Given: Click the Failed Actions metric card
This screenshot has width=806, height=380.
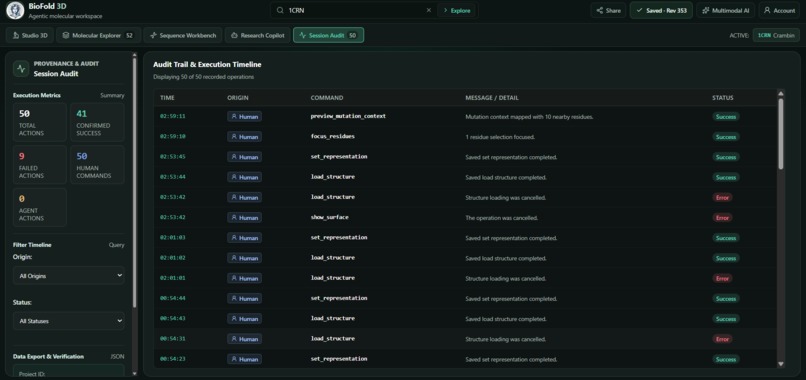Looking at the screenshot, I should point(40,165).
